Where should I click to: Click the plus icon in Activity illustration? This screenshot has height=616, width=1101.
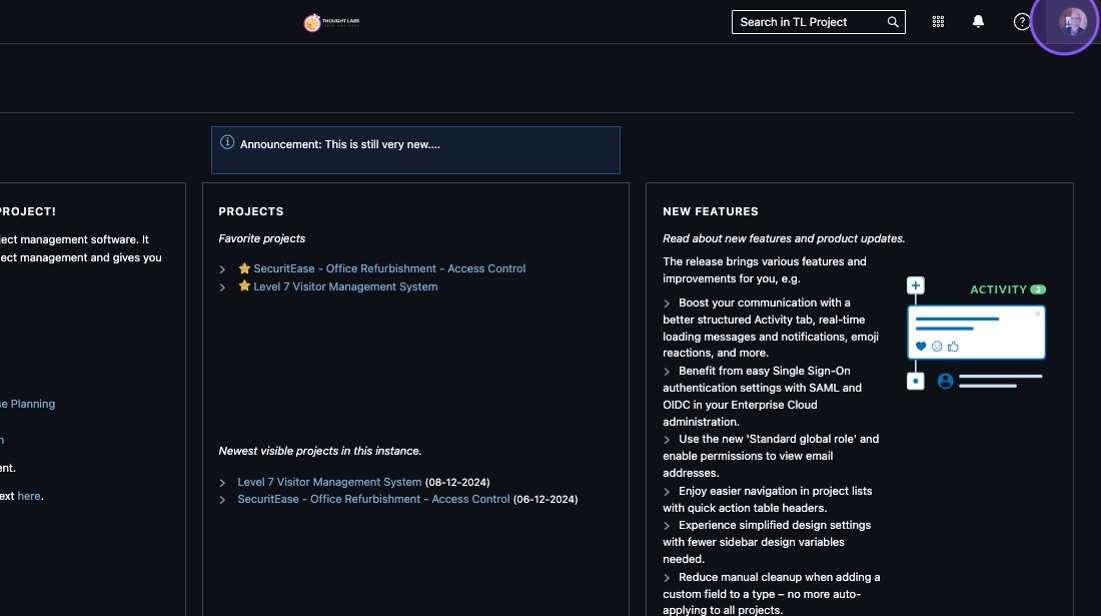click(915, 286)
